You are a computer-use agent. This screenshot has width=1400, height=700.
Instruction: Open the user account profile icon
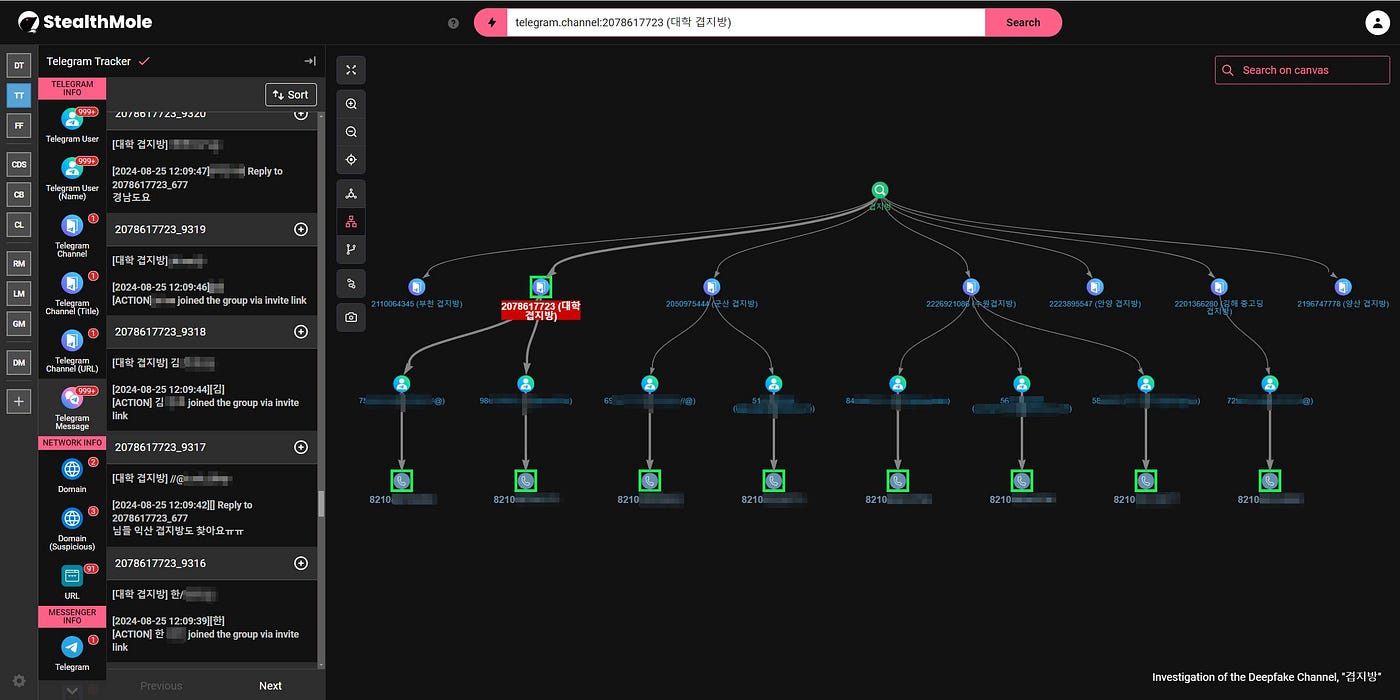(1377, 22)
